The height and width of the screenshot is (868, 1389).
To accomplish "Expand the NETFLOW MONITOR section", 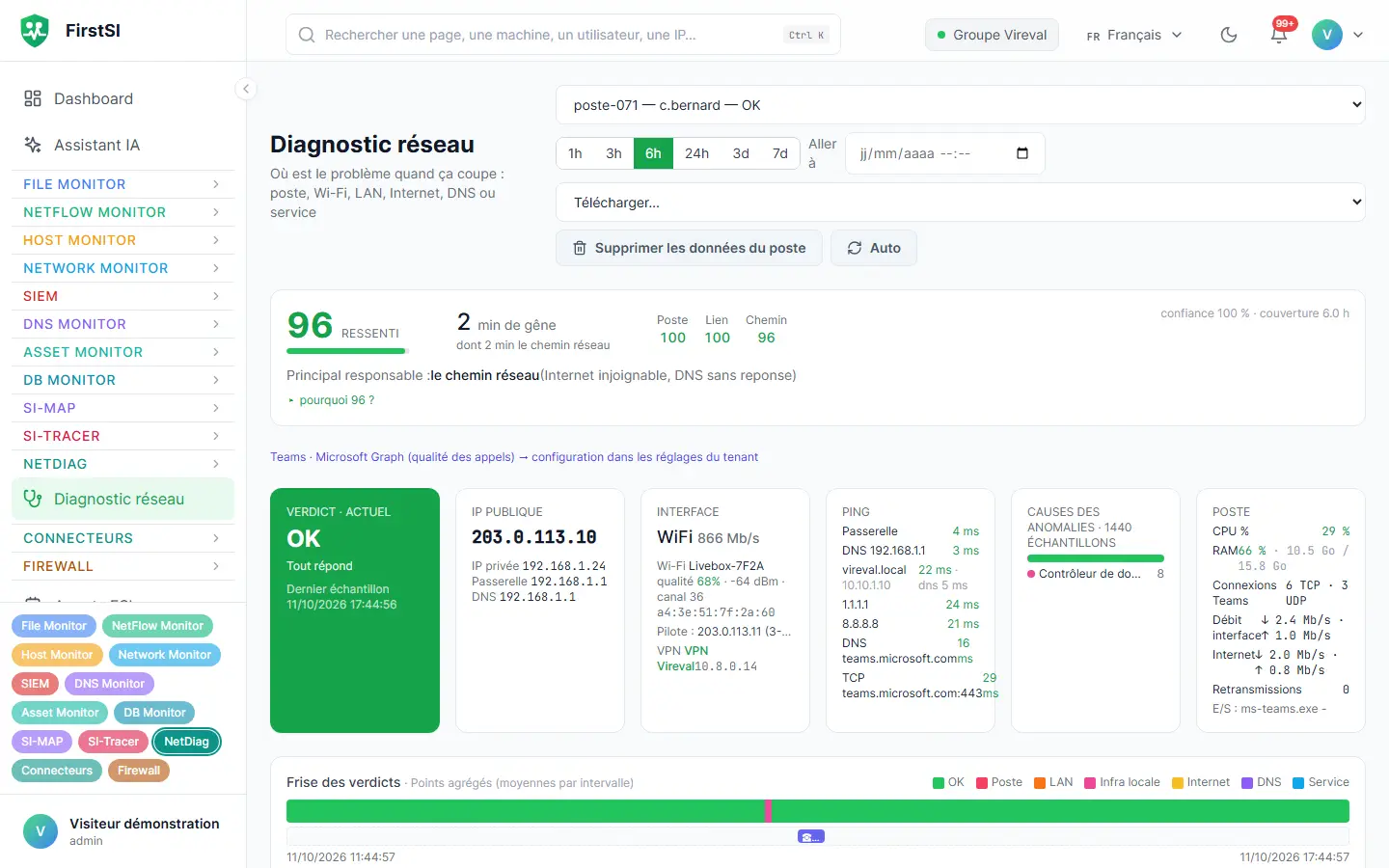I will (x=123, y=212).
